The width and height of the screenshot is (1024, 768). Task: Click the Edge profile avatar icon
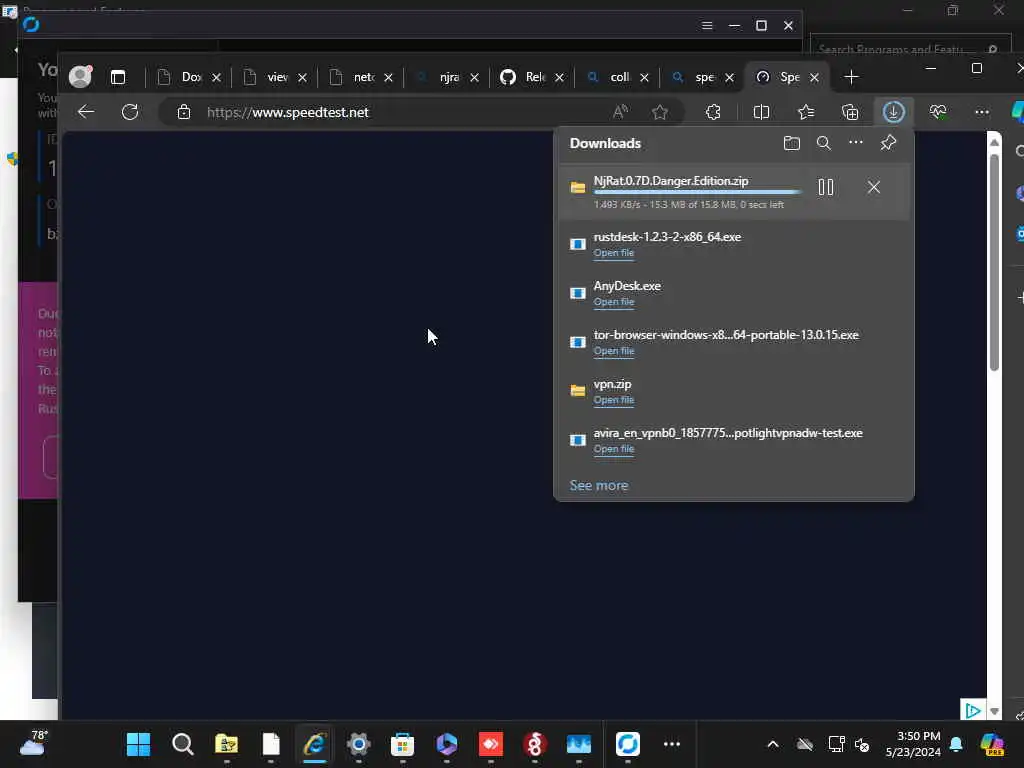[x=80, y=77]
